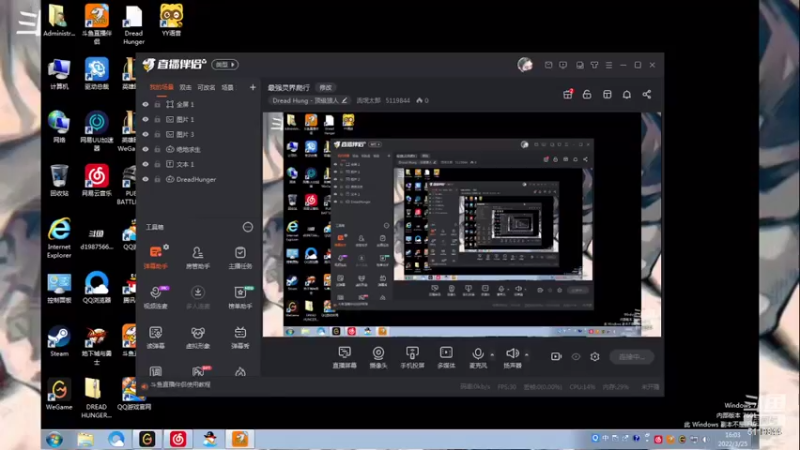The width and height of the screenshot is (800, 450).
Task: Click the share icon in room header
Action: pos(646,94)
